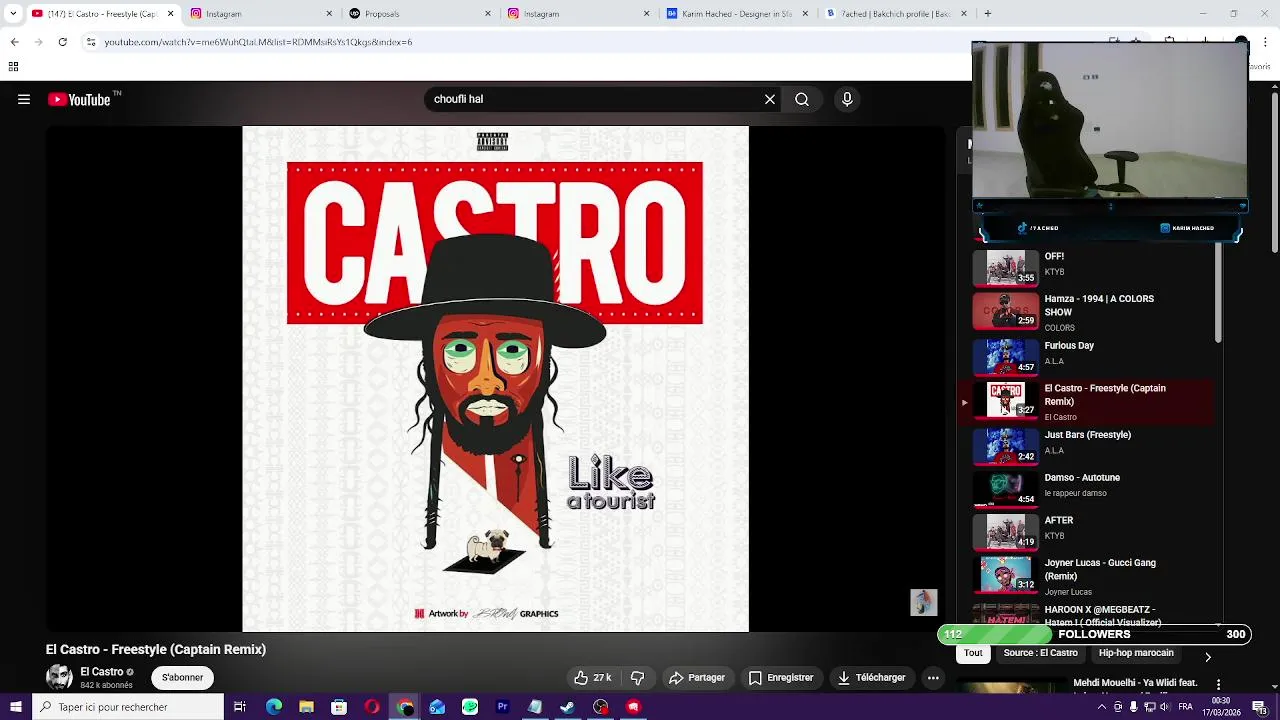
Task: Open options for the Mehdi Mouelhi video
Action: 1219,685
